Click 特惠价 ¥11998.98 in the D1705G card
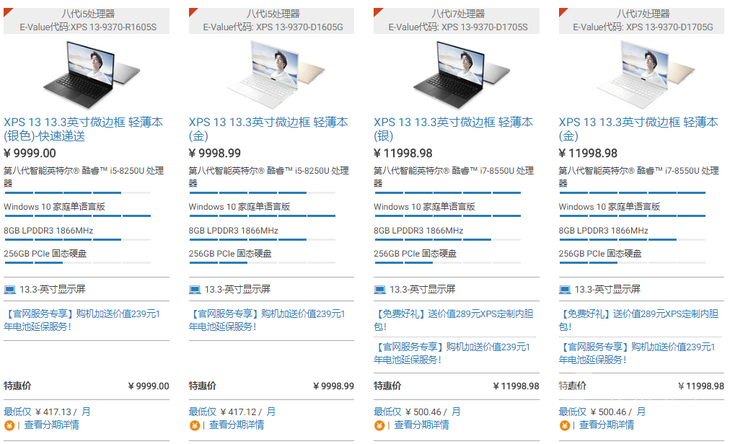Viewport: 730px width, 444px height. 642,386
